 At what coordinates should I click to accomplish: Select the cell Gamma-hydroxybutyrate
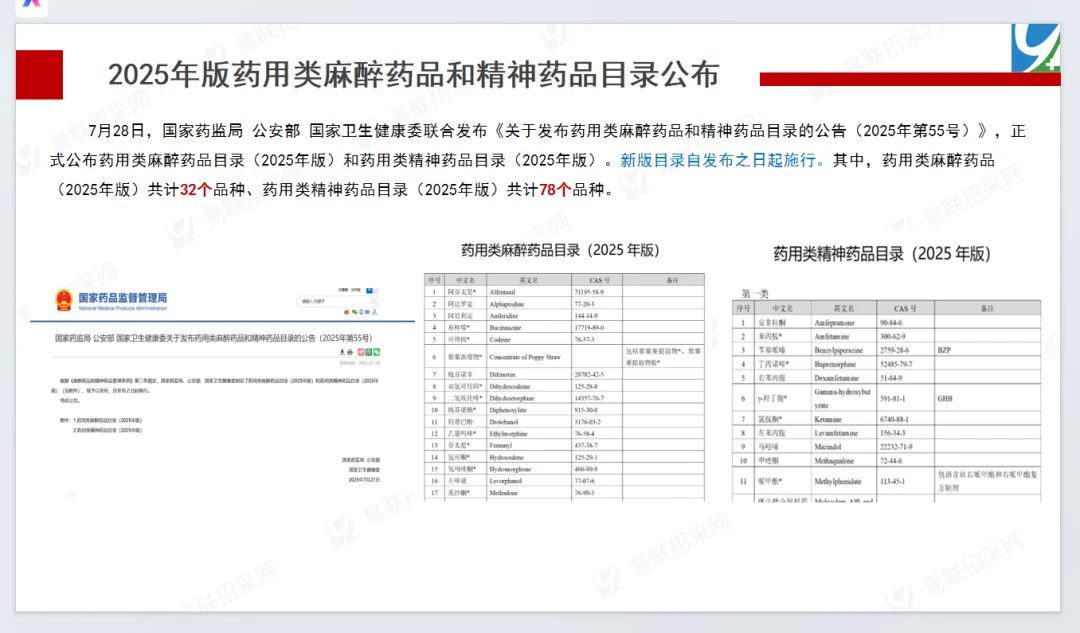(x=844, y=398)
